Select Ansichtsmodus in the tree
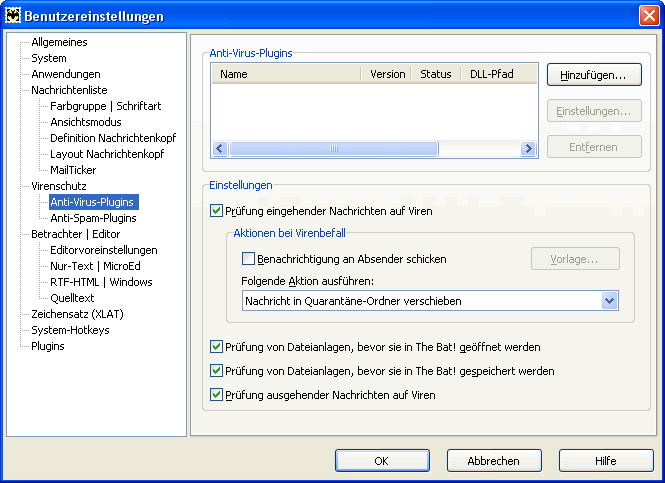Viewport: 665px width, 483px height. [86, 122]
